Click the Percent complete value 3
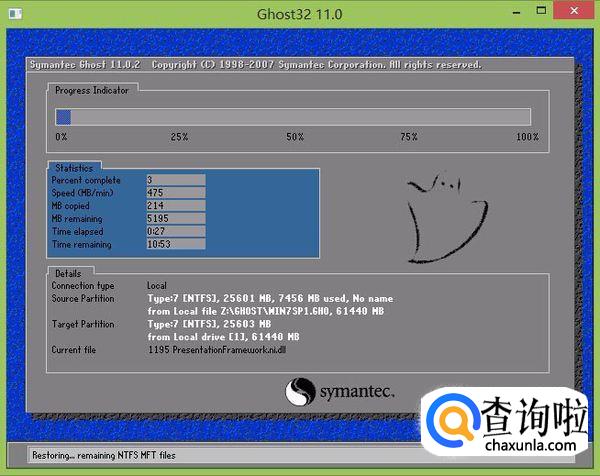 (x=176, y=180)
